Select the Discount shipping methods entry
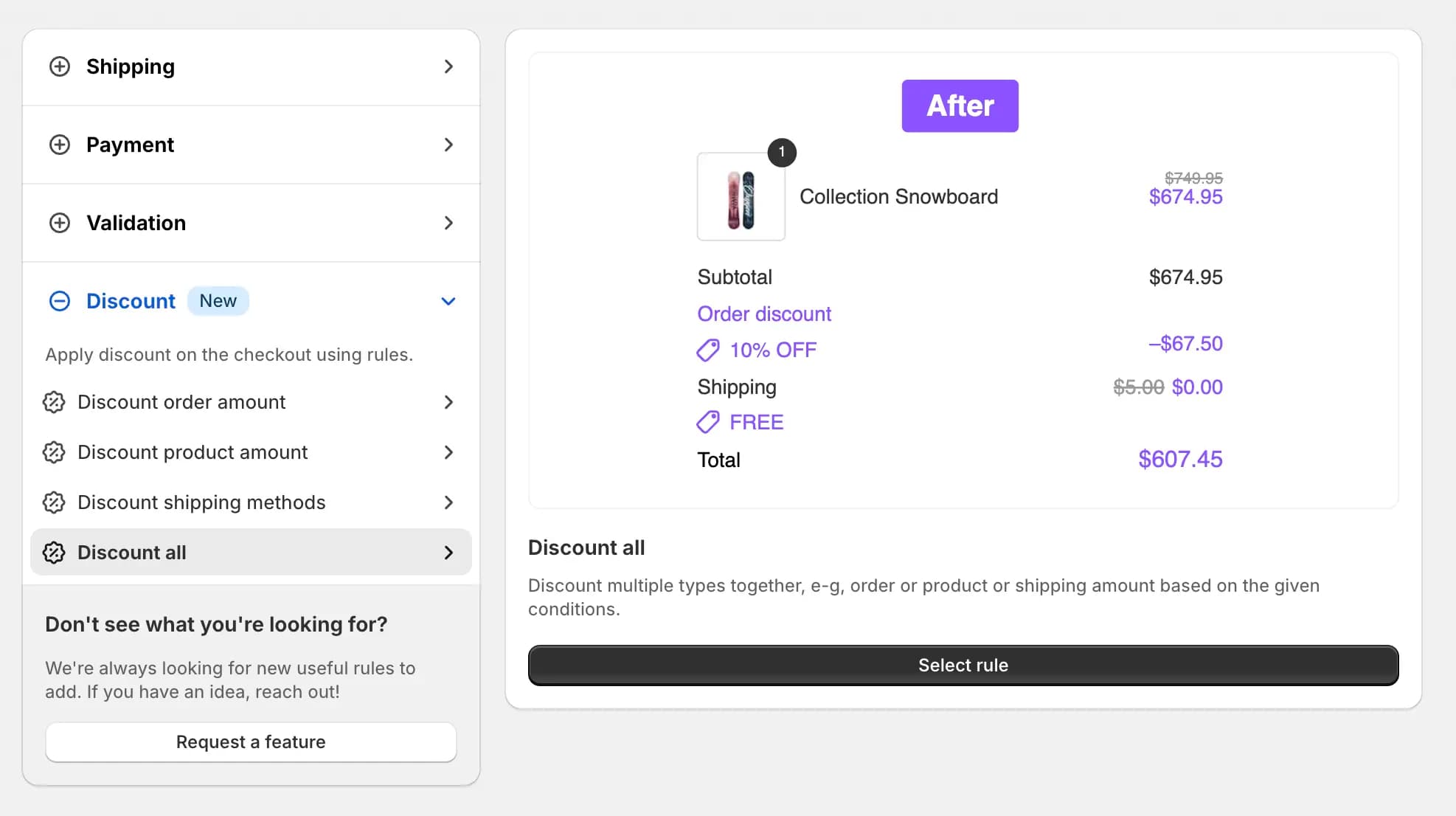This screenshot has width=1456, height=816. point(251,502)
